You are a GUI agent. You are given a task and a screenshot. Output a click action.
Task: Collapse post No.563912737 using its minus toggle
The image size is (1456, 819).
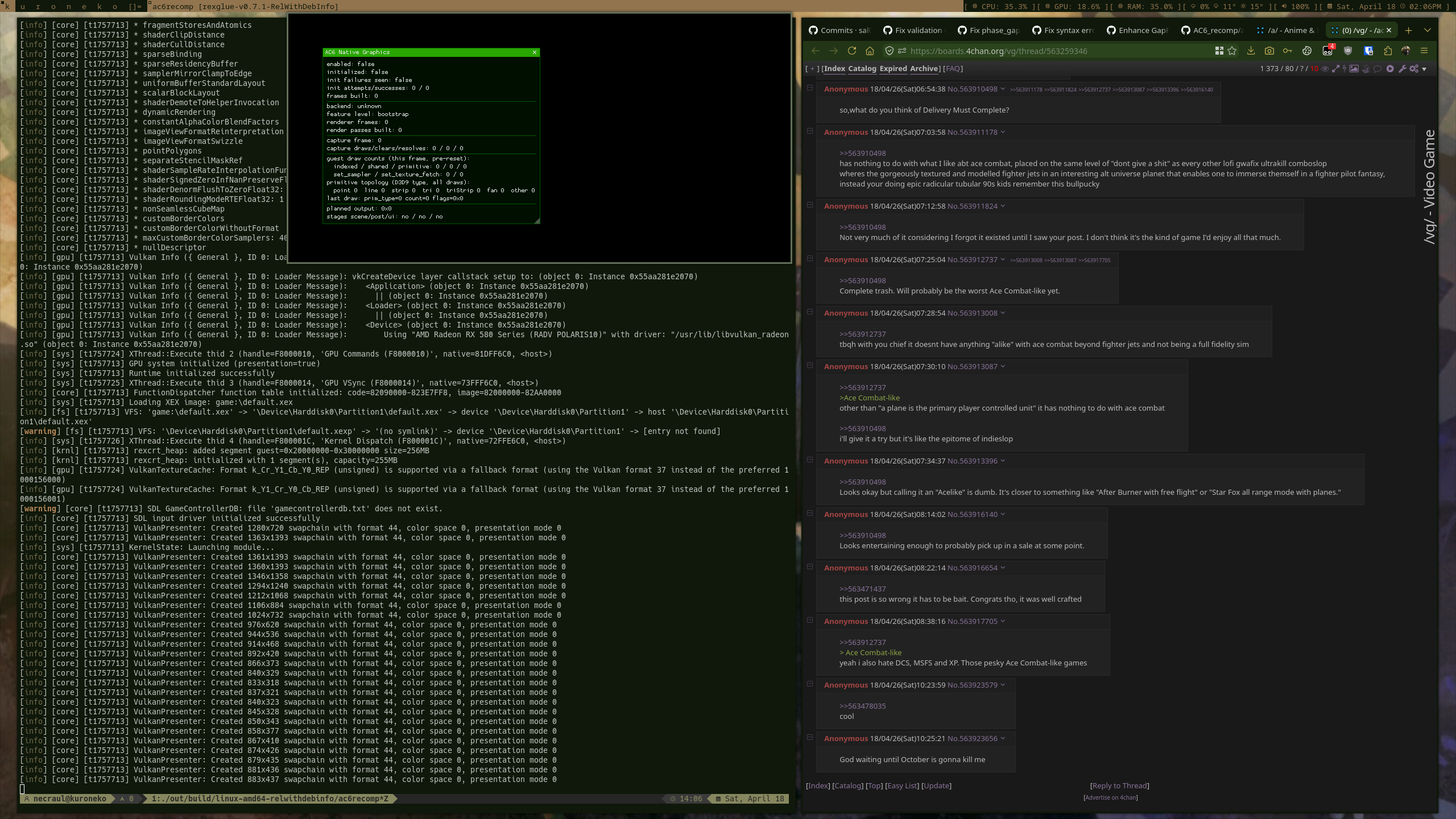point(810,258)
